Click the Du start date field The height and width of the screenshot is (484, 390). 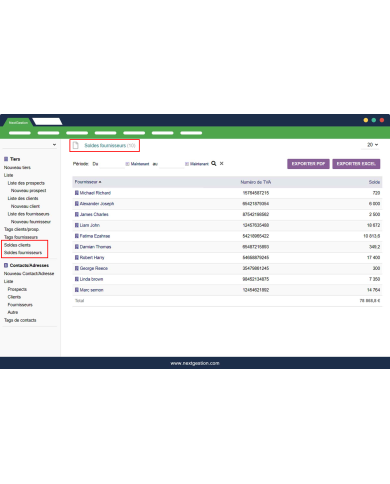point(112,164)
